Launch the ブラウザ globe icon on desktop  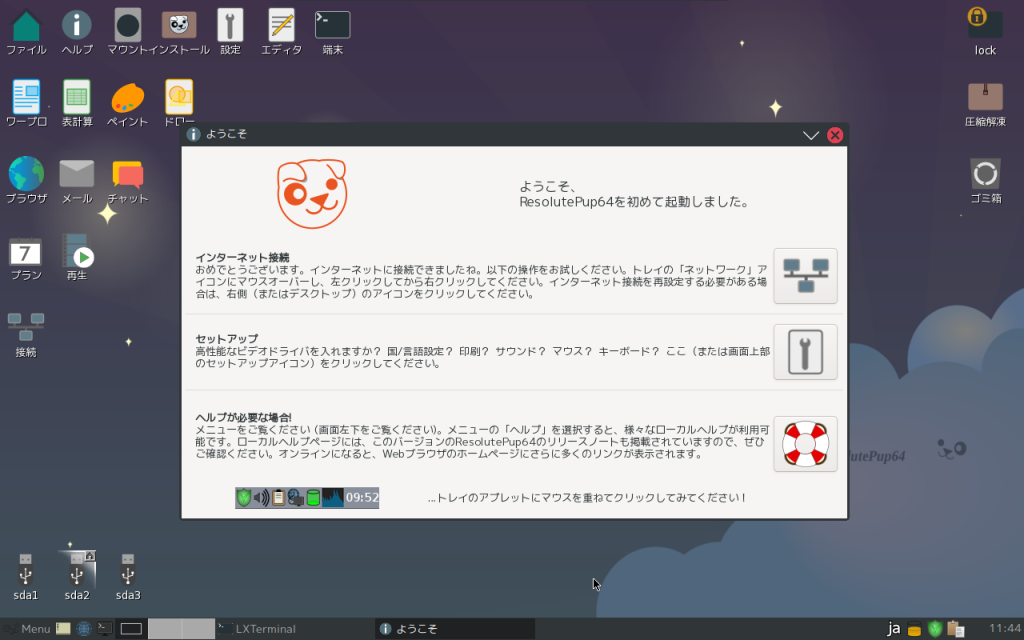pyautogui.click(x=26, y=174)
